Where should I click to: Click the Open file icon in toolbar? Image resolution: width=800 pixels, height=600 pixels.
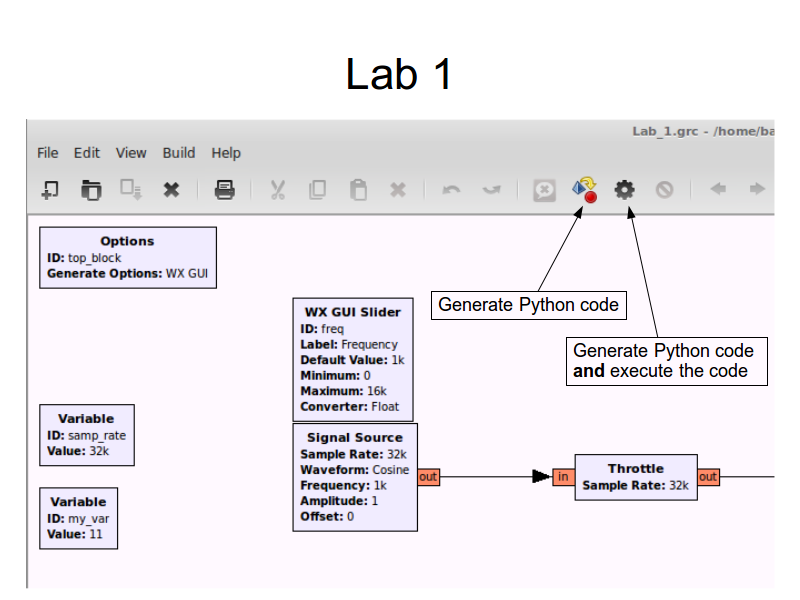[x=91, y=189]
